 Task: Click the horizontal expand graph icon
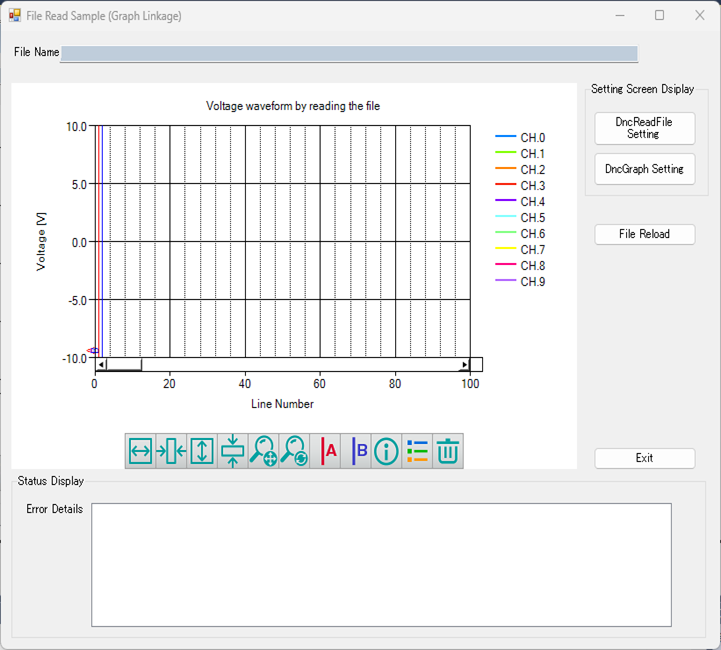pos(141,451)
